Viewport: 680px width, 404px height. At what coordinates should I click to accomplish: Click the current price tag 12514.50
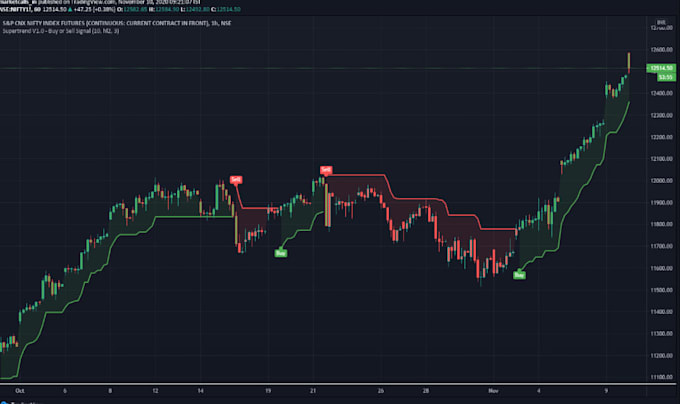(661, 68)
